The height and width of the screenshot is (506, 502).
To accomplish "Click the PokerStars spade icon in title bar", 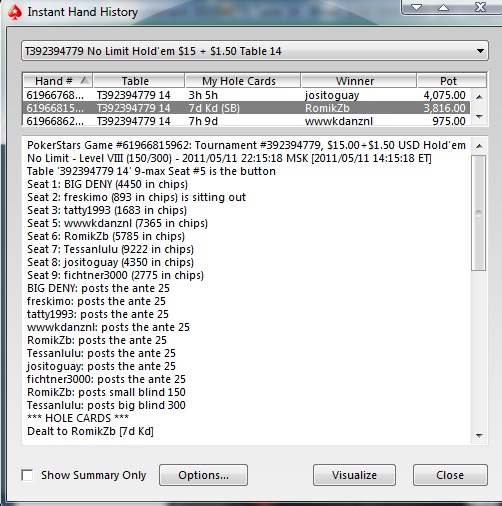I will click(x=14, y=12).
